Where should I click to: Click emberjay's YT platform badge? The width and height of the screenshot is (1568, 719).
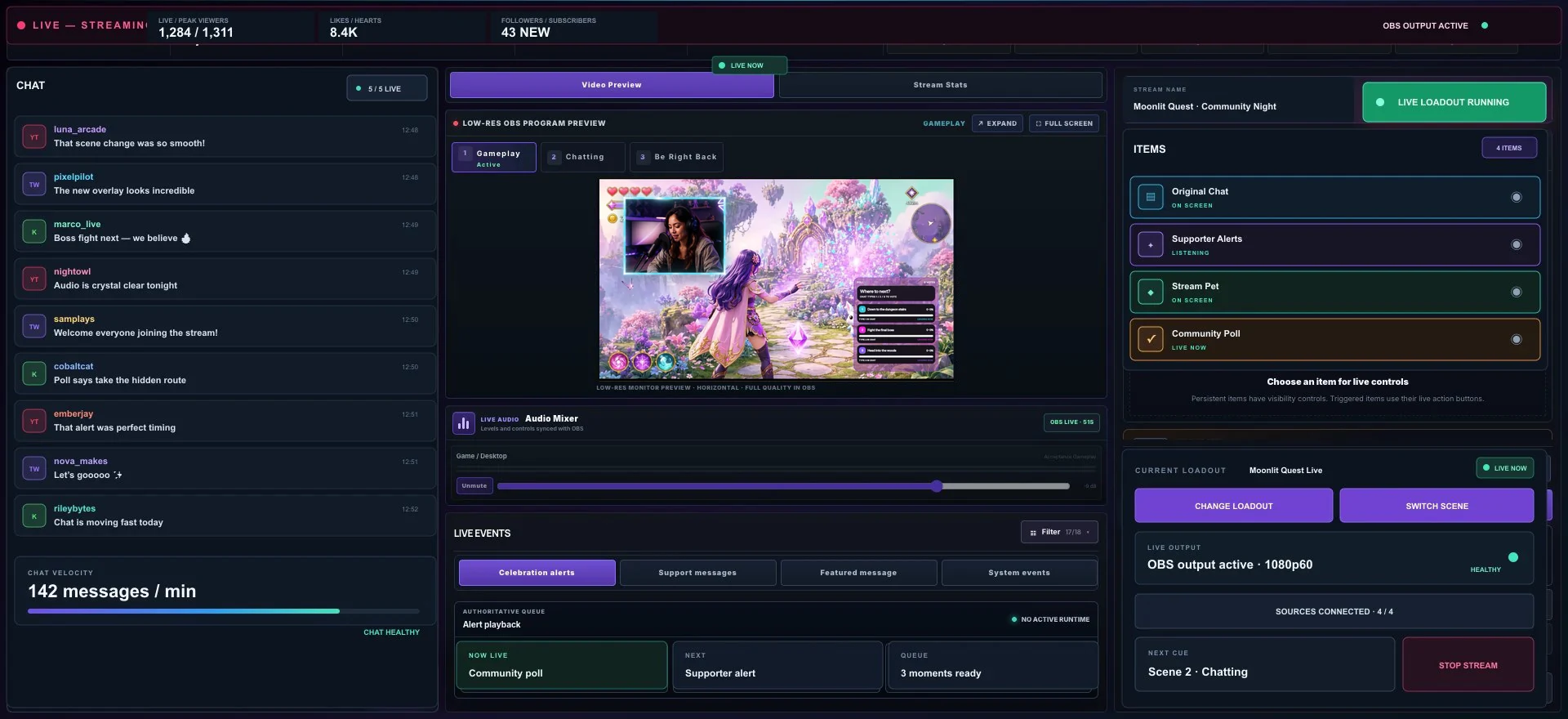pos(34,422)
